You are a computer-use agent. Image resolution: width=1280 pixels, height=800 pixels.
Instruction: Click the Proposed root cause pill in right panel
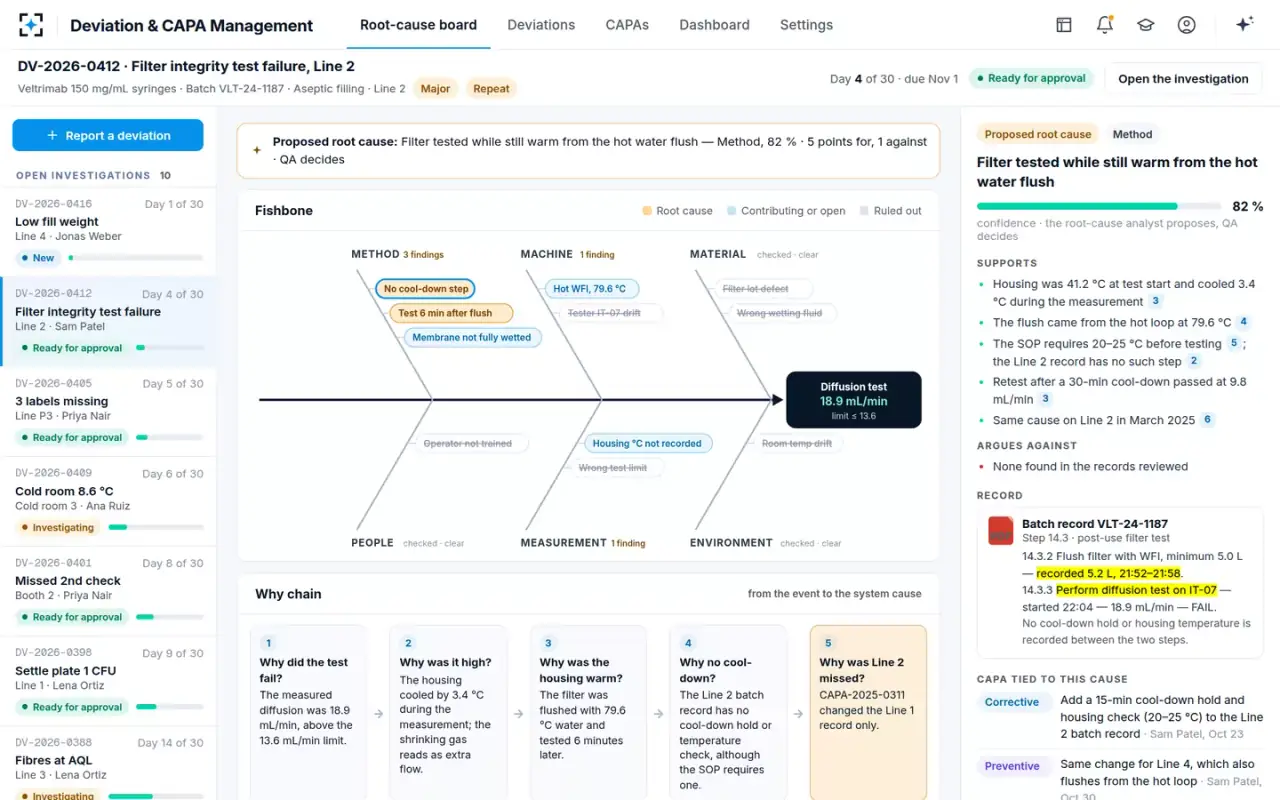coord(1038,134)
